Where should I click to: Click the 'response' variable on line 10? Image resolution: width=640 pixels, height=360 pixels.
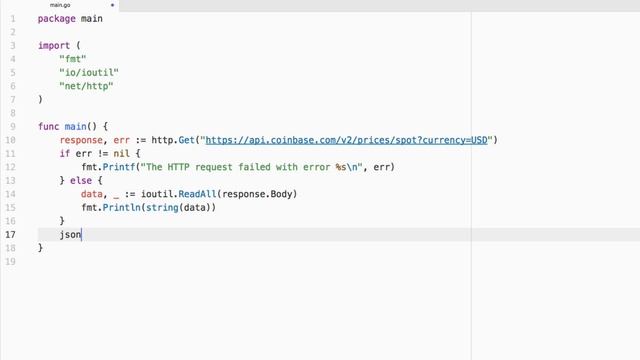[81, 140]
